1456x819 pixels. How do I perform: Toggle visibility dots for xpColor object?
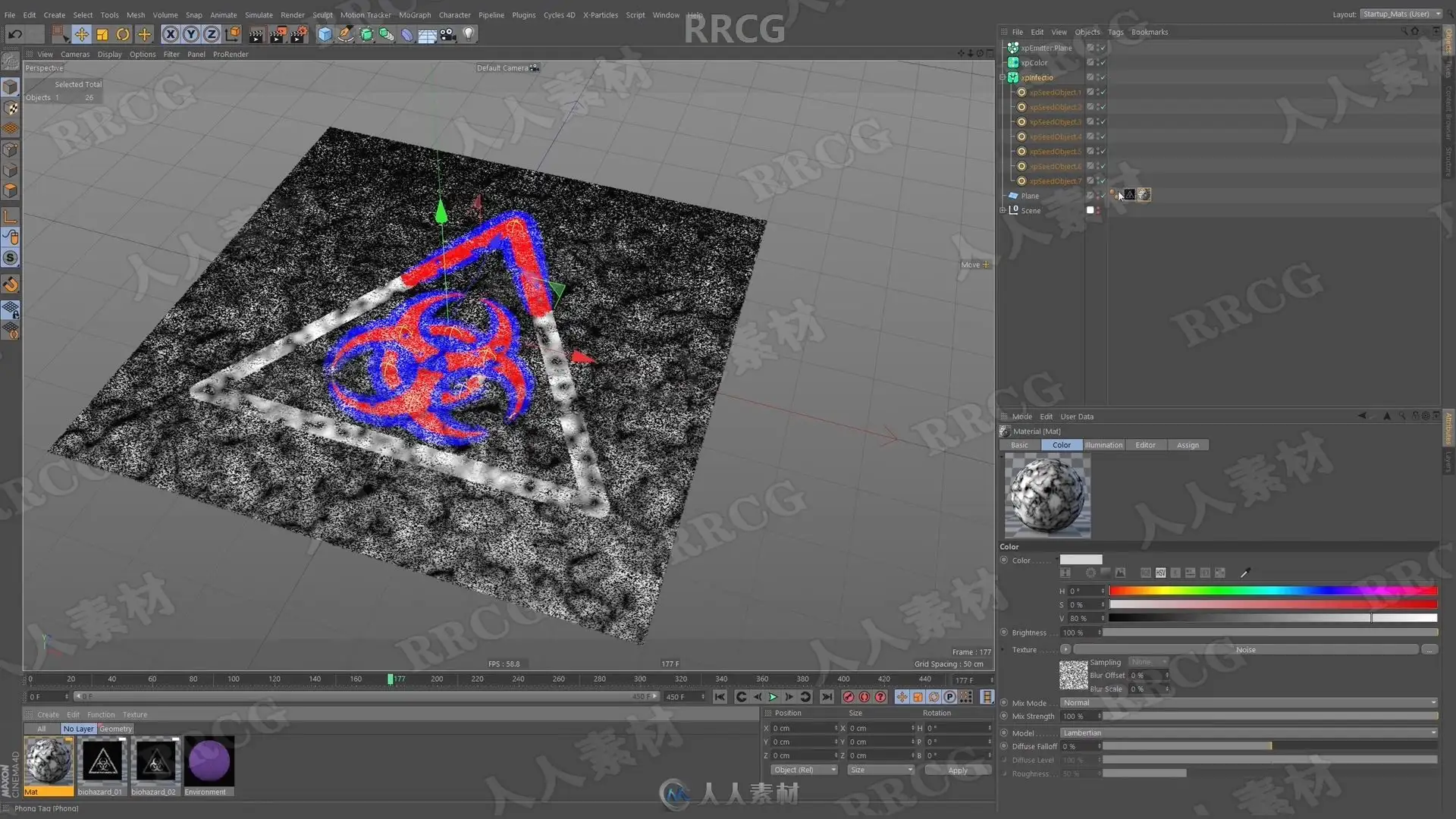(x=1097, y=63)
